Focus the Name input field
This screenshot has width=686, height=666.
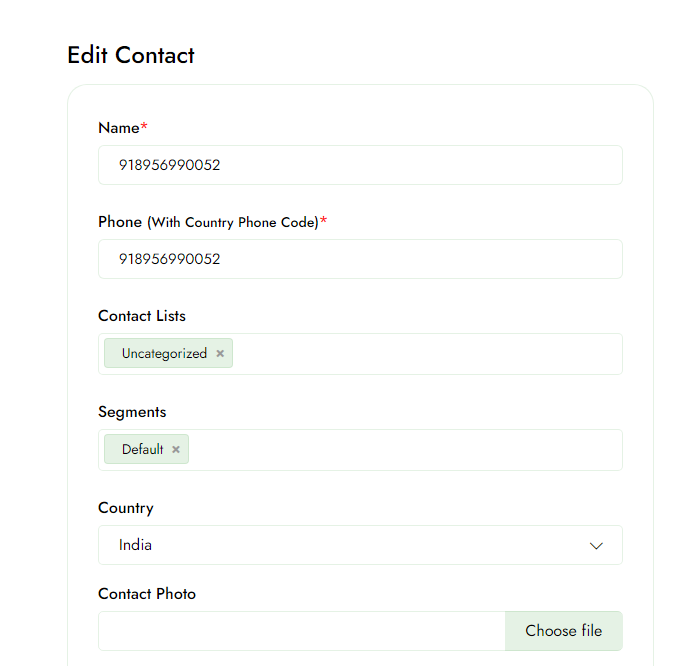(x=360, y=165)
